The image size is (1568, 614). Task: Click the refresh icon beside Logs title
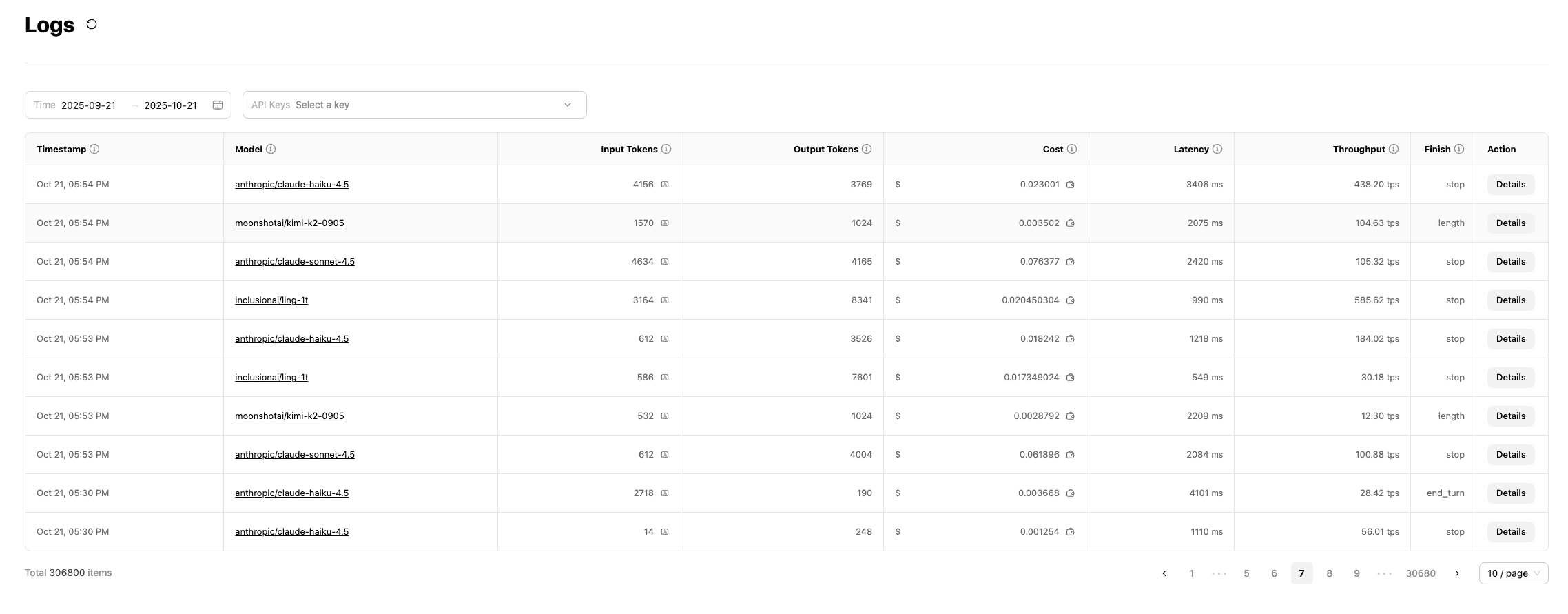click(x=92, y=25)
